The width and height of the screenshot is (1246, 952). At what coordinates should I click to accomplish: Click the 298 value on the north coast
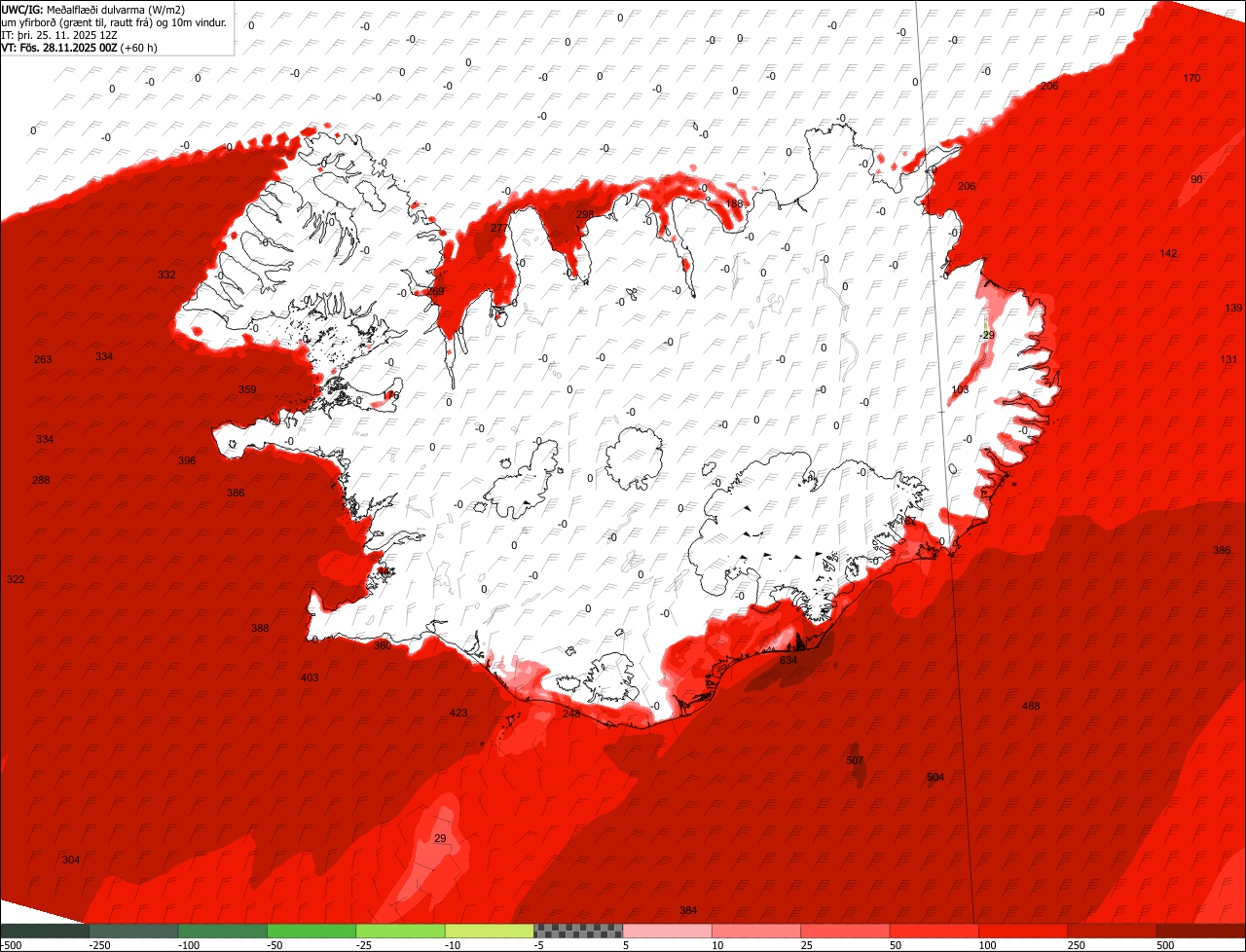[585, 214]
